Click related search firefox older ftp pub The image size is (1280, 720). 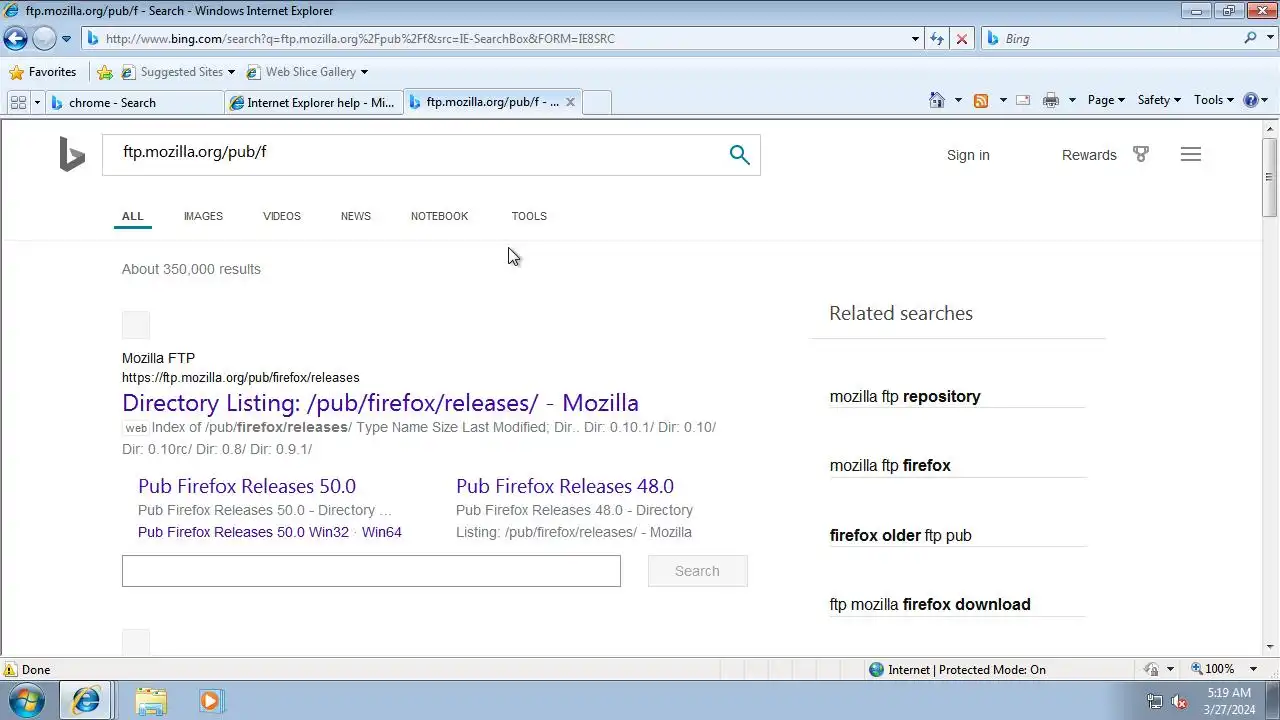900,536
